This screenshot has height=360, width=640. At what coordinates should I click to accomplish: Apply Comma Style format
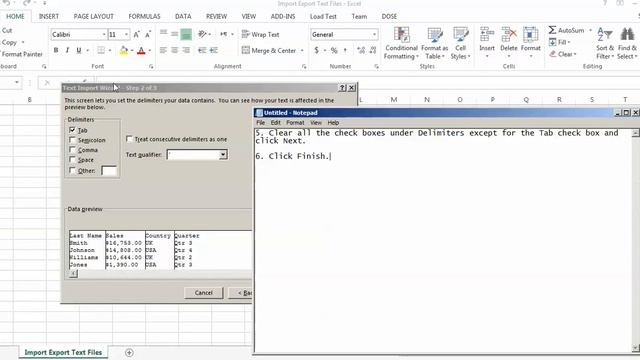345,50
